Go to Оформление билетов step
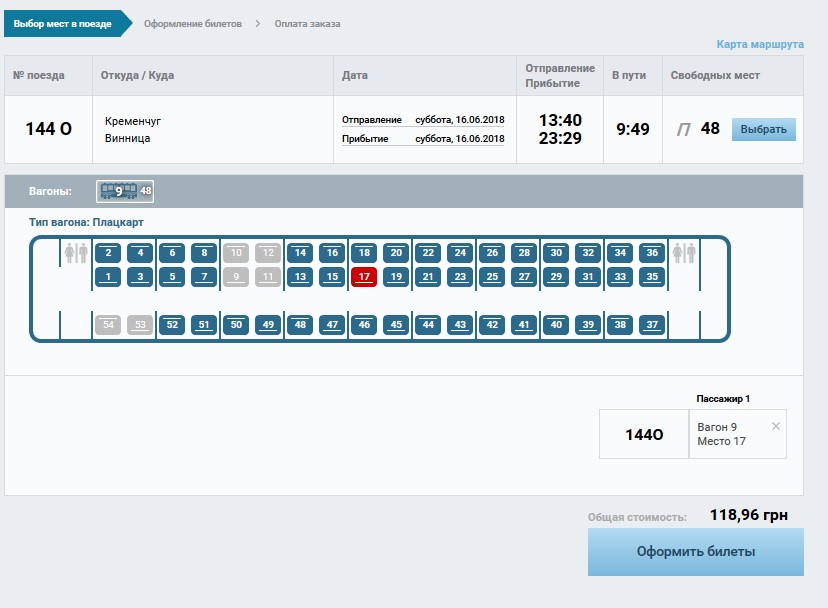 tap(192, 23)
